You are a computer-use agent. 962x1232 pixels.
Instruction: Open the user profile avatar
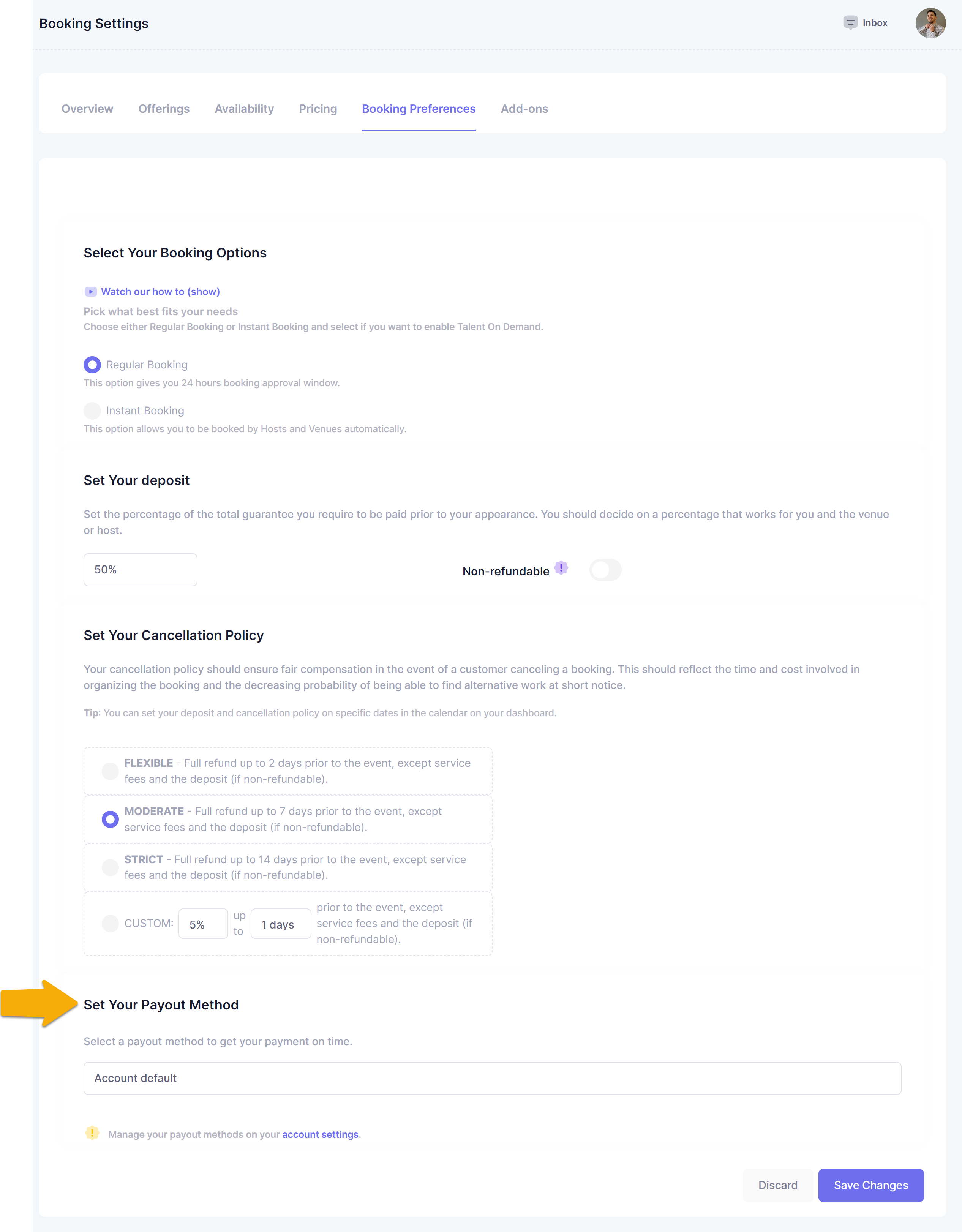click(x=930, y=23)
